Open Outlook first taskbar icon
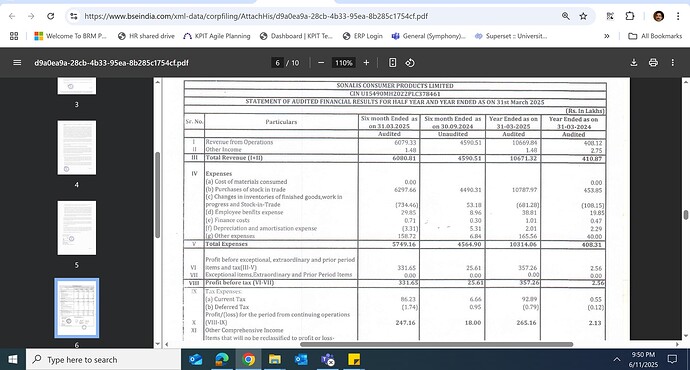Screen dimensions: 690x370 195,359
